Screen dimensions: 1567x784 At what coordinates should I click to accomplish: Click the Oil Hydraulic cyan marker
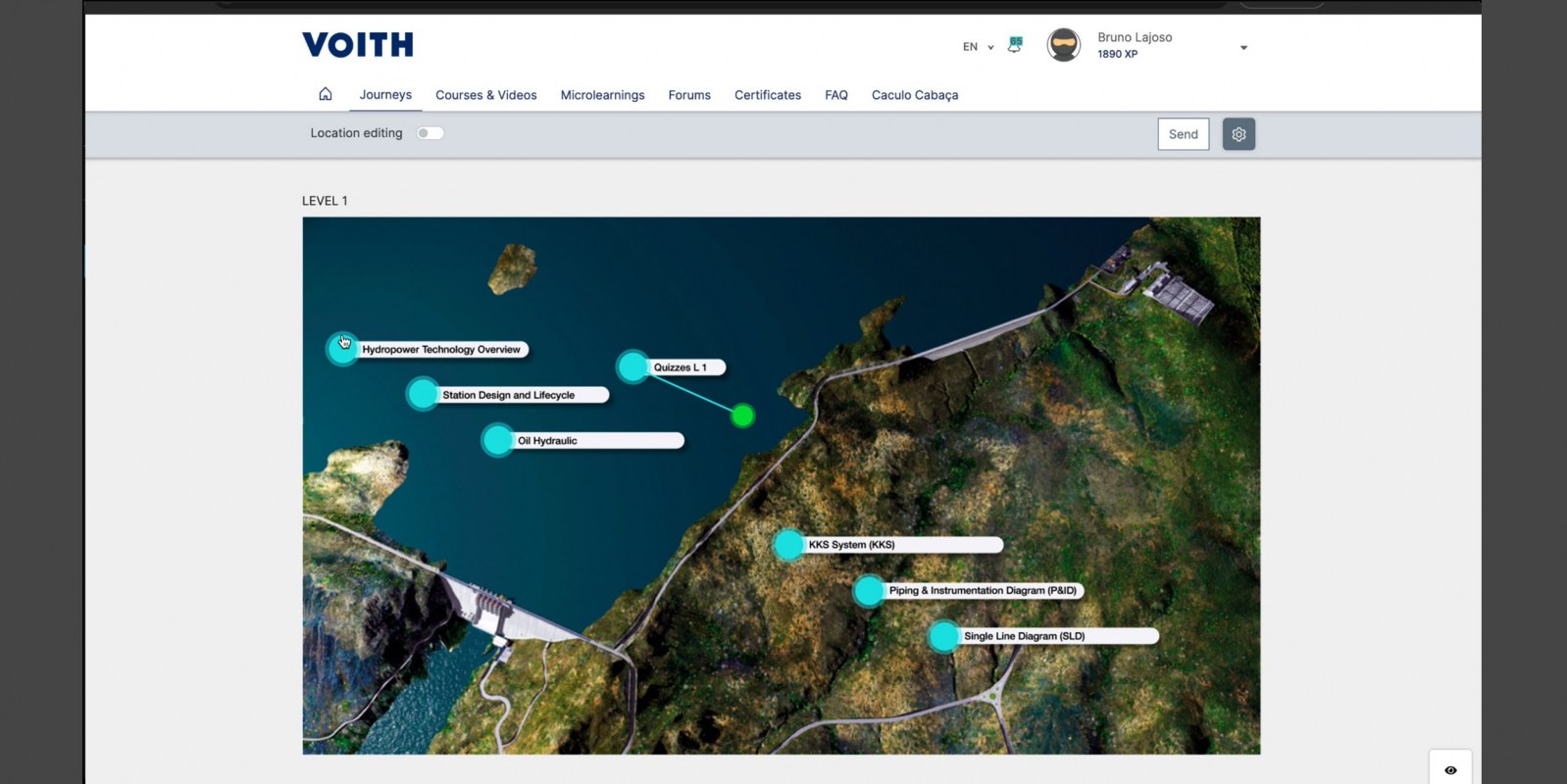point(498,440)
